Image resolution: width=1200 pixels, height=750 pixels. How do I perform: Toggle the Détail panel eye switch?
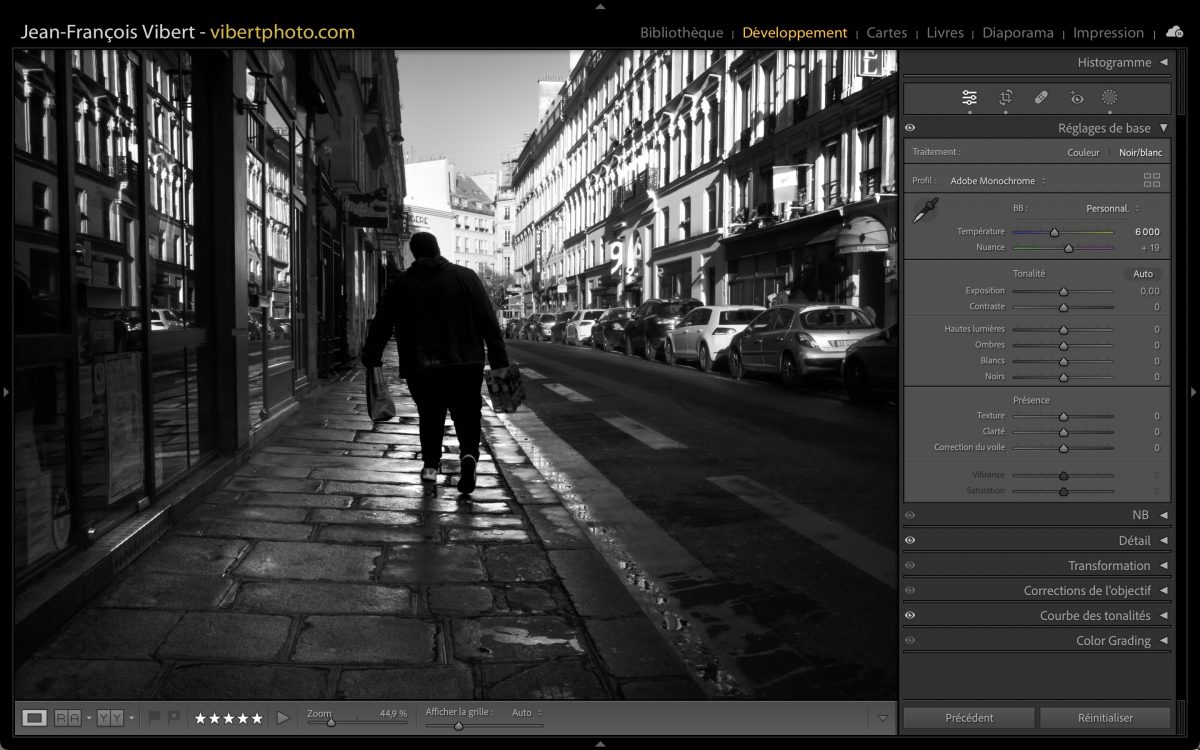pyautogui.click(x=910, y=540)
